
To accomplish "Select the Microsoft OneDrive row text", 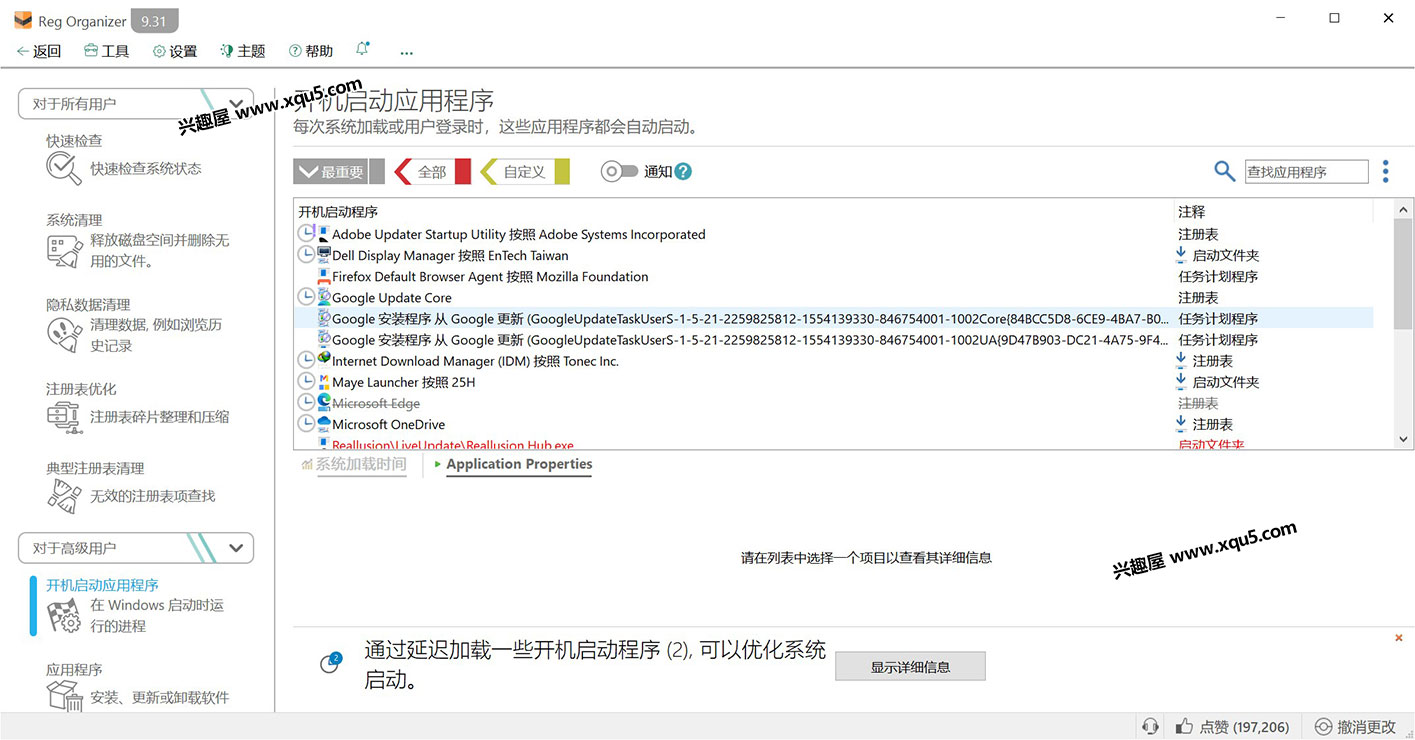I will (388, 424).
